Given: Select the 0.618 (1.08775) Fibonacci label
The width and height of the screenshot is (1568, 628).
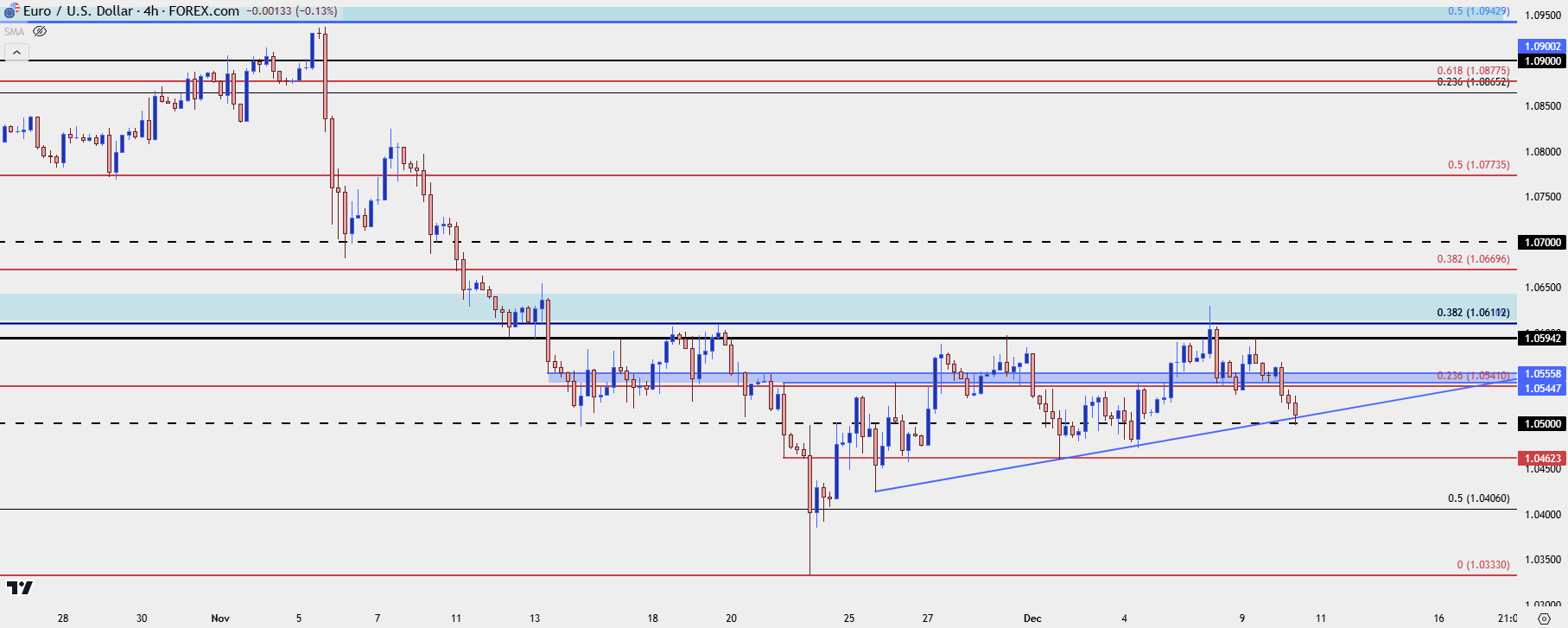Looking at the screenshot, I should (1473, 71).
